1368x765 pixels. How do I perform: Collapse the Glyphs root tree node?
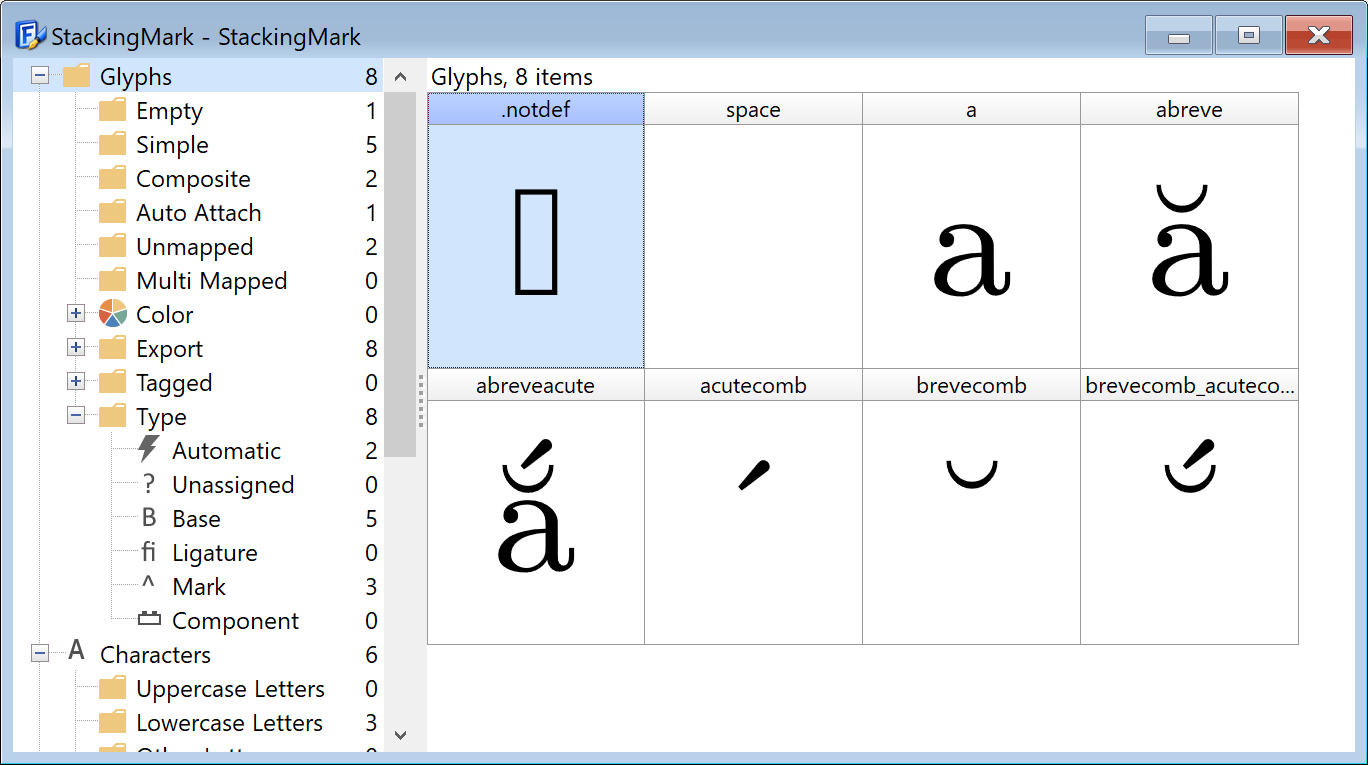pyautogui.click(x=40, y=76)
